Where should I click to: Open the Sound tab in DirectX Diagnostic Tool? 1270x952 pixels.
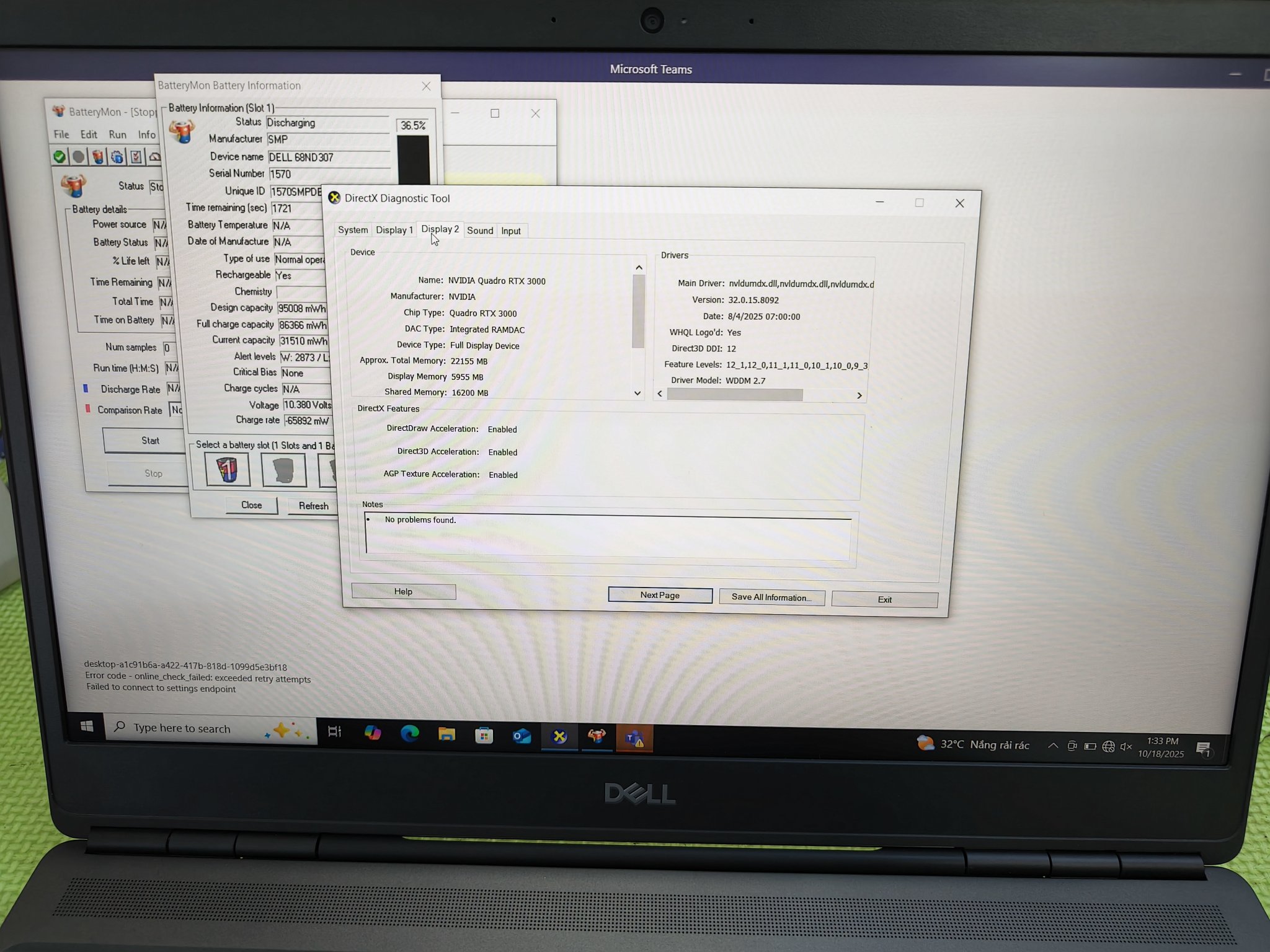(480, 231)
